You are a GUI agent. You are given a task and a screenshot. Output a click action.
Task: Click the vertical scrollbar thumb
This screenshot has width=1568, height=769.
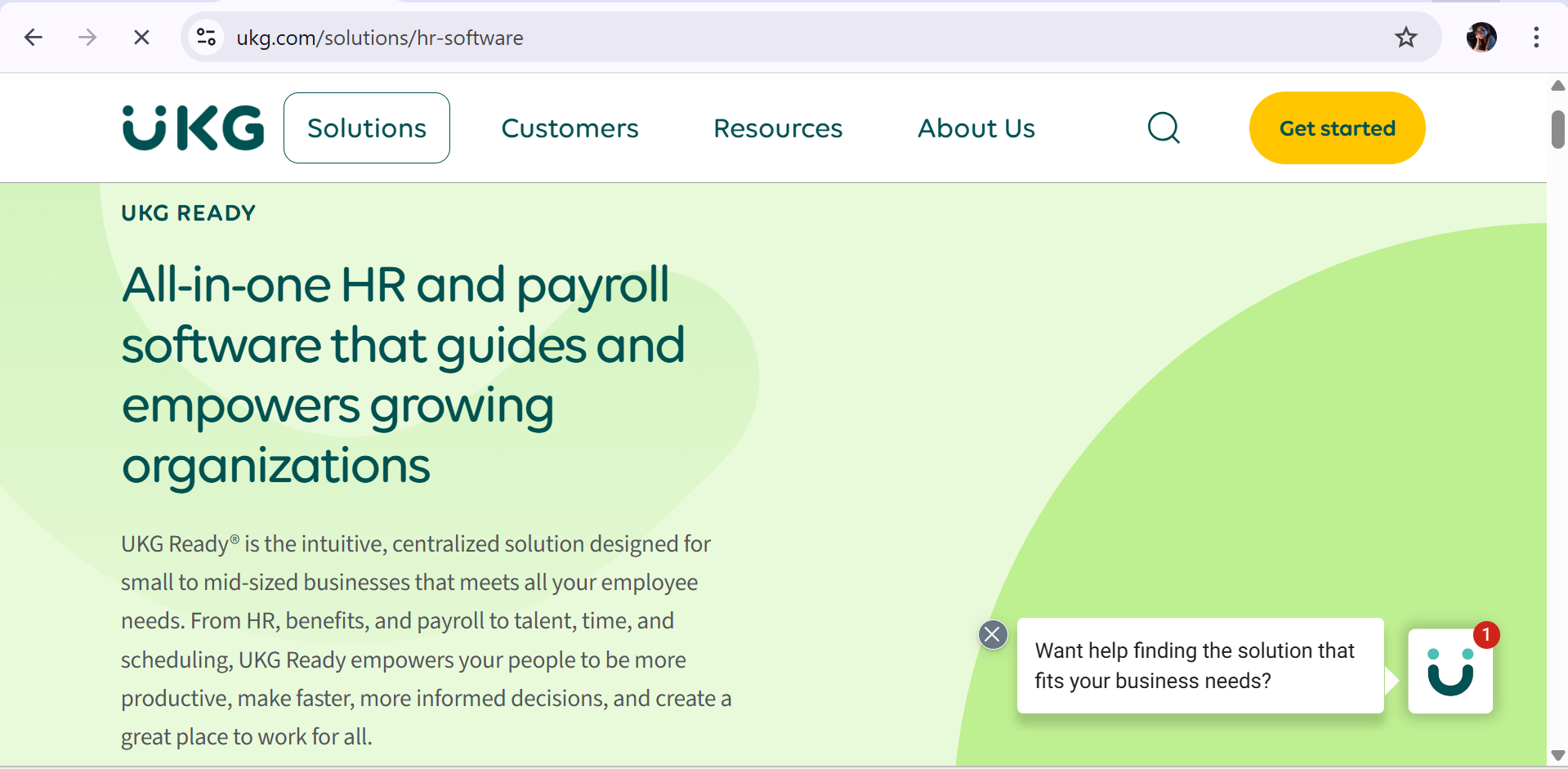coord(1557,129)
